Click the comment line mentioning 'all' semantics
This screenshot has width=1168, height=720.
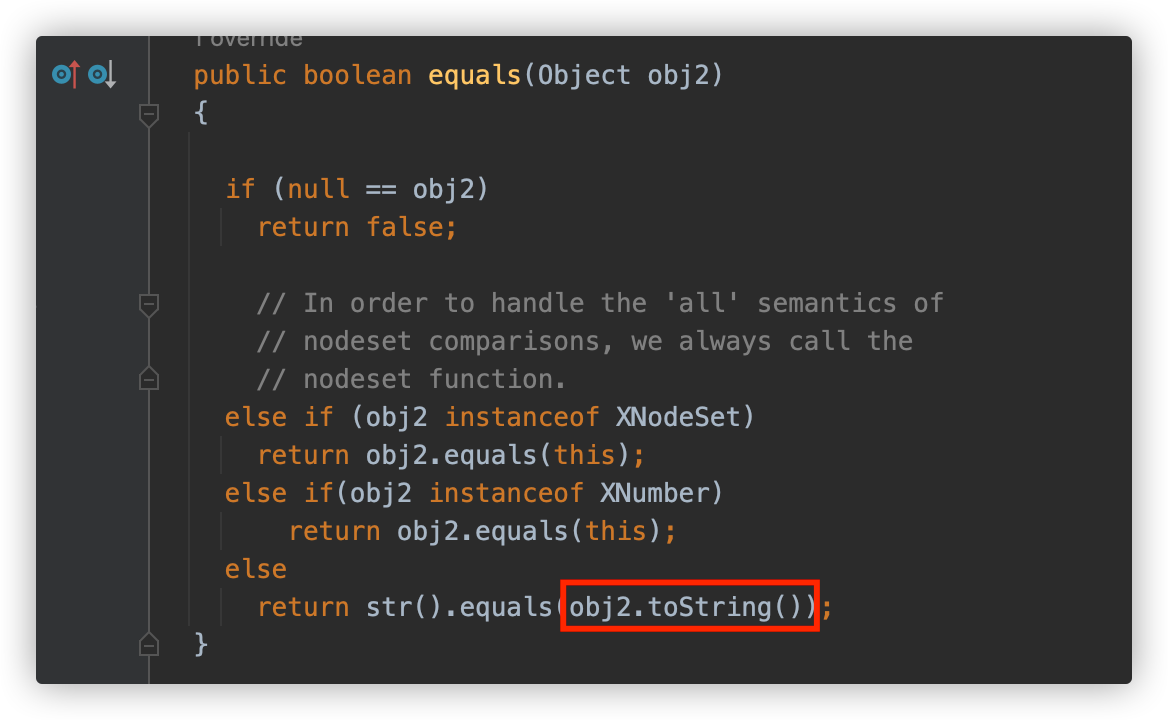[x=600, y=303]
